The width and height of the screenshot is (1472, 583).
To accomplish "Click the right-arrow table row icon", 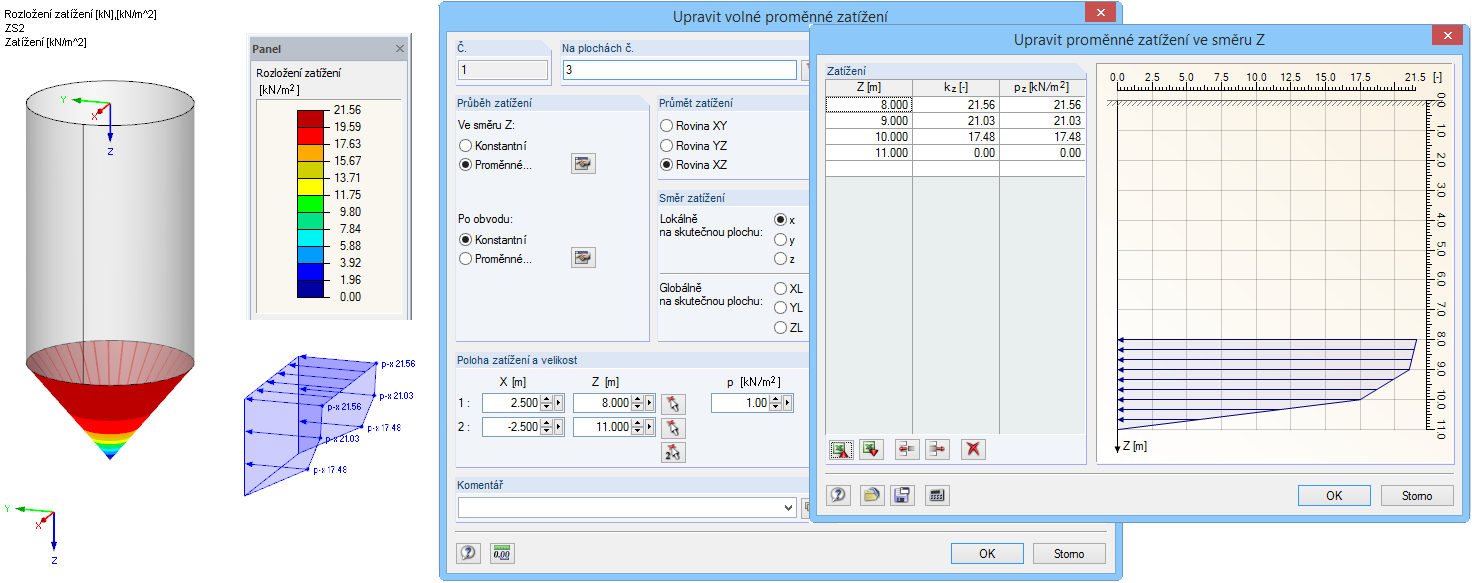I will point(937,450).
